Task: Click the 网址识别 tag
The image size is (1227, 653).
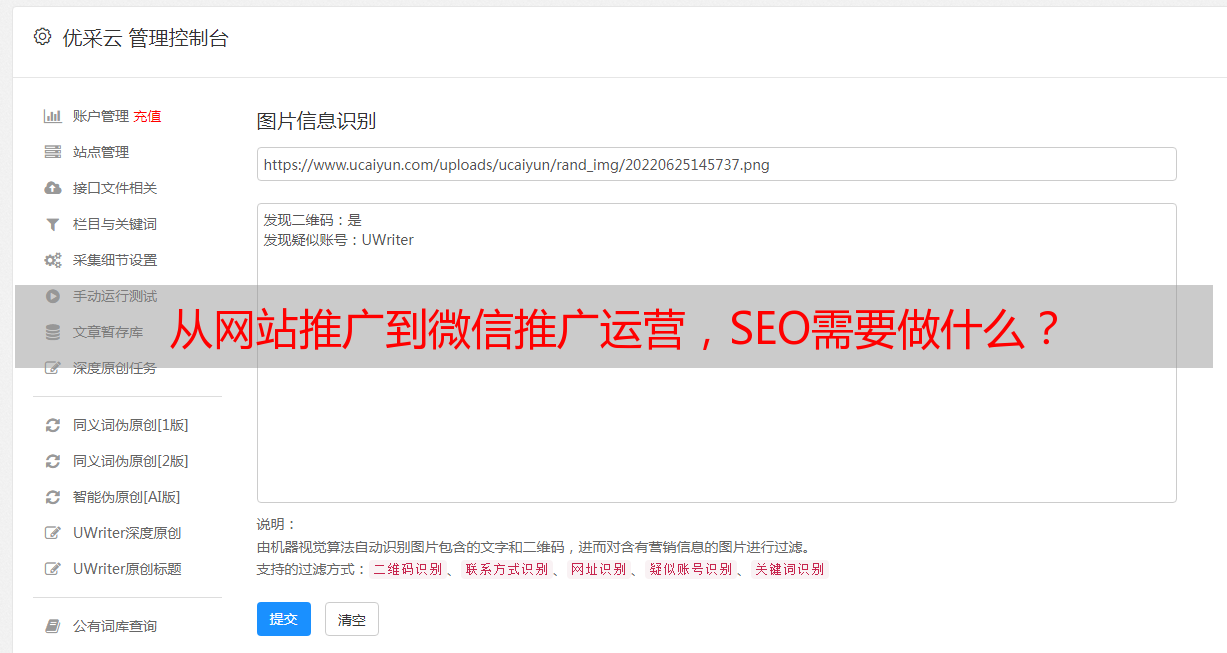Action: [598, 569]
